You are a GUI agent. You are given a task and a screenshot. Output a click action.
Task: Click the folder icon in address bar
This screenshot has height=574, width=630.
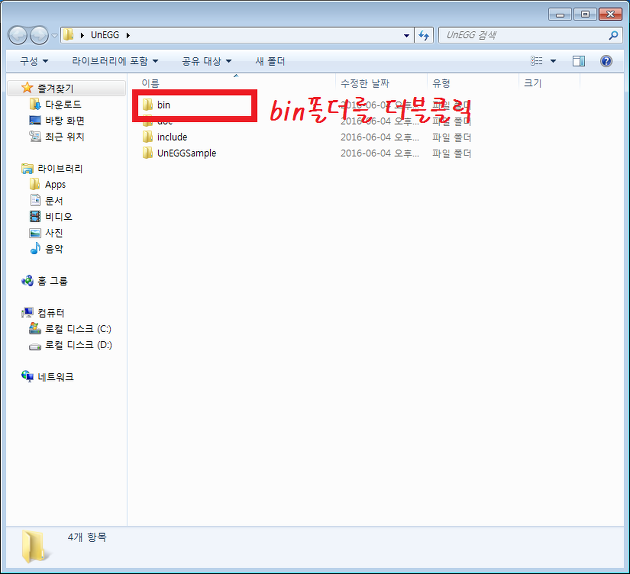click(68, 35)
